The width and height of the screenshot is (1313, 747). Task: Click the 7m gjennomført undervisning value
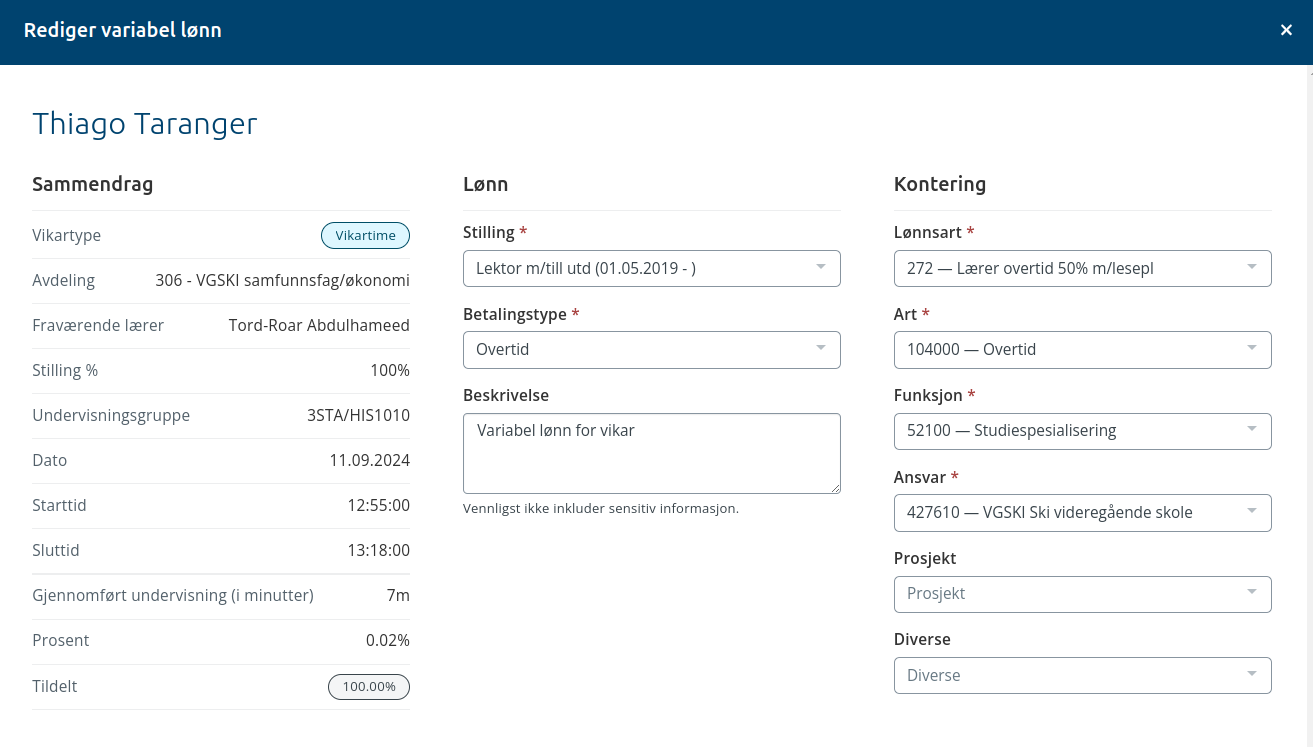[398, 596]
